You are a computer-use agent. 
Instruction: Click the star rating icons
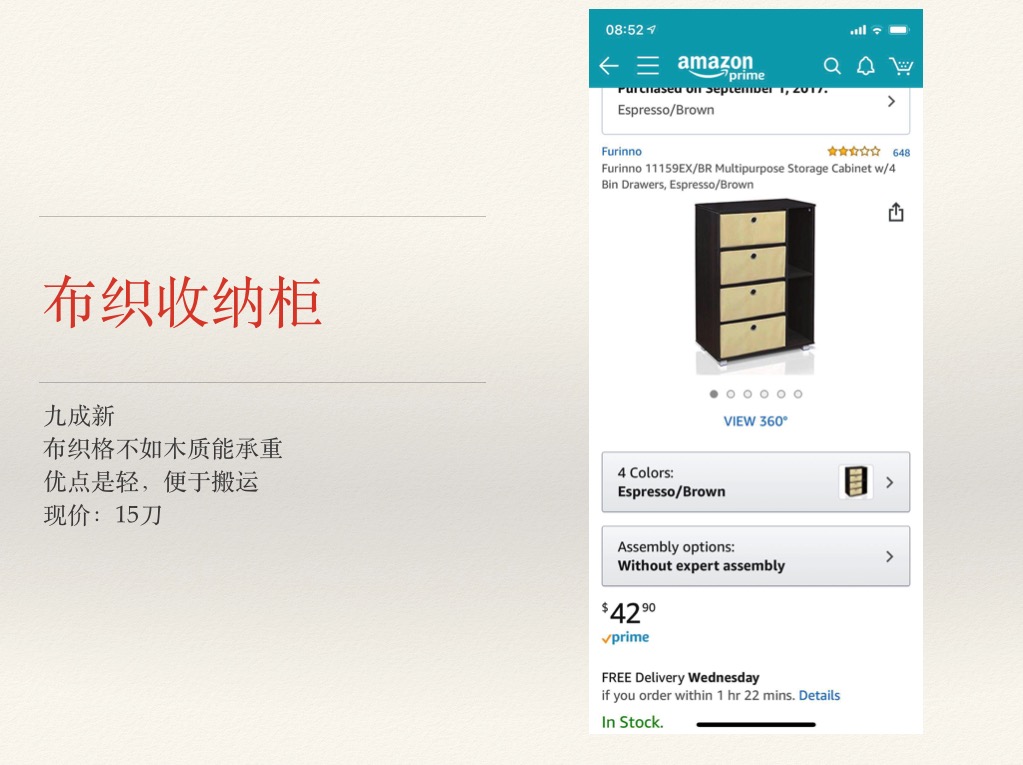[x=853, y=151]
